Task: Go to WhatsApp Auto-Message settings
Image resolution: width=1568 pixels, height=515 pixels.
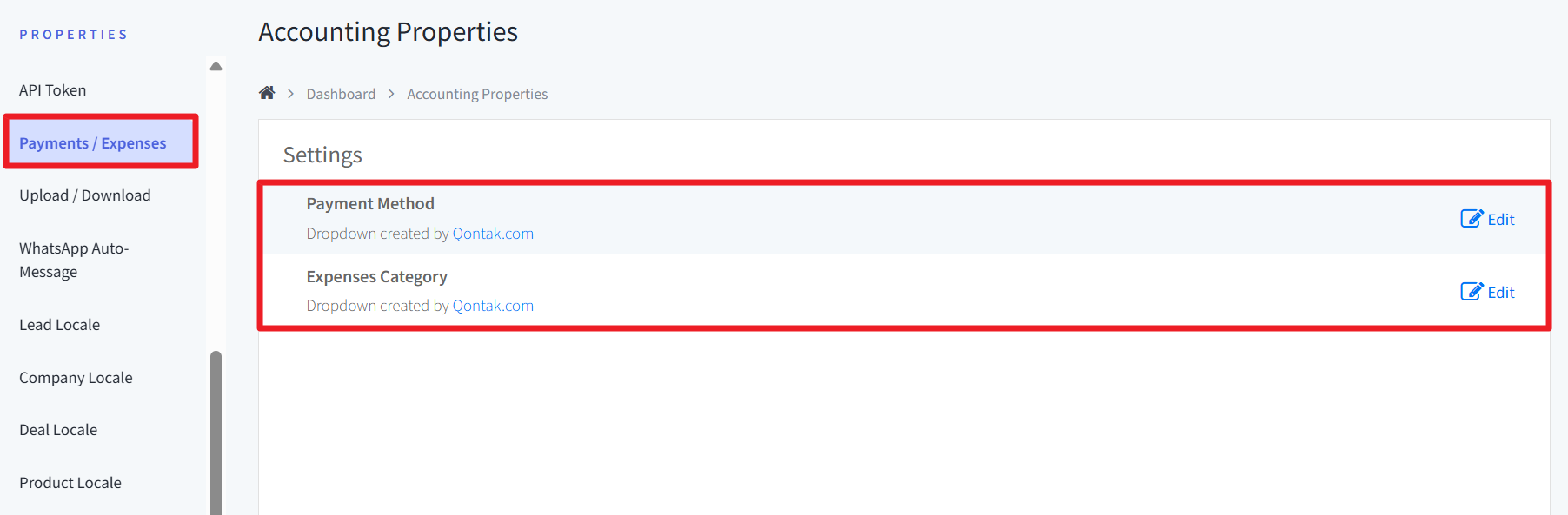Action: [74, 260]
